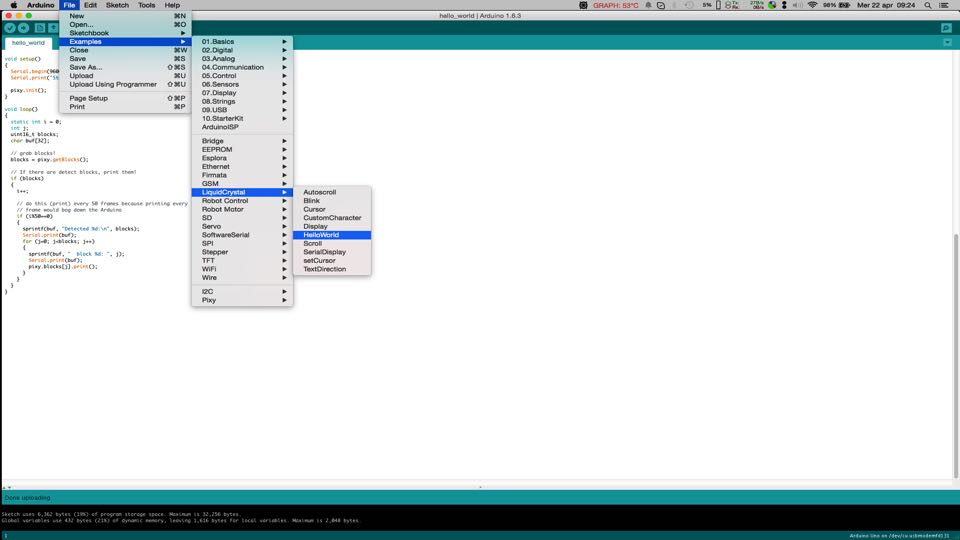Choose Save As... from the File menu
The width and height of the screenshot is (960, 540).
tap(125, 67)
